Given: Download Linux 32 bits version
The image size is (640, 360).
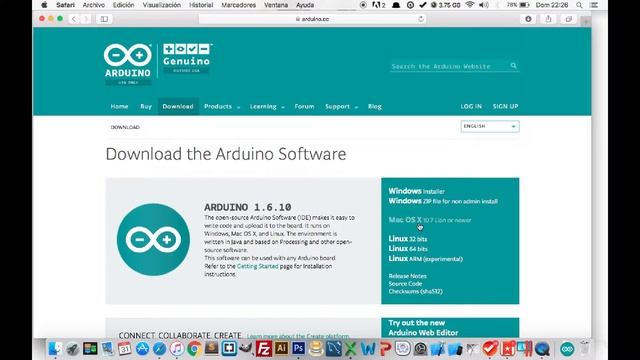Looking at the screenshot, I should point(407,238).
